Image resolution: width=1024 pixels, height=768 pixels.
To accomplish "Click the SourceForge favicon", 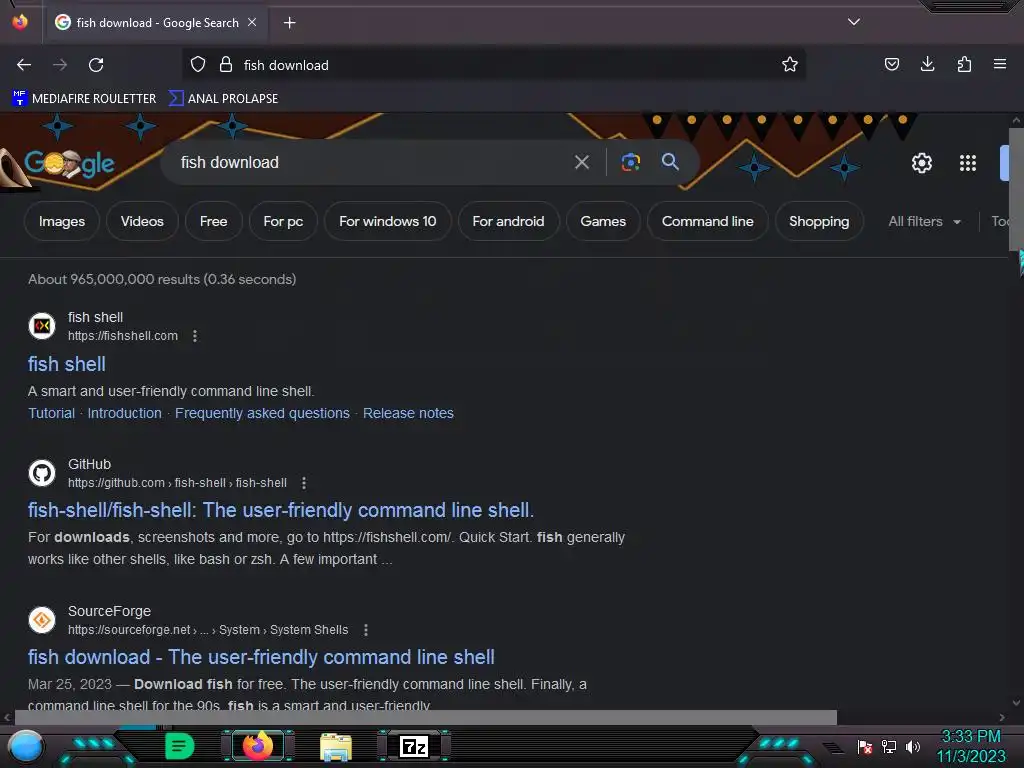I will (x=42, y=620).
